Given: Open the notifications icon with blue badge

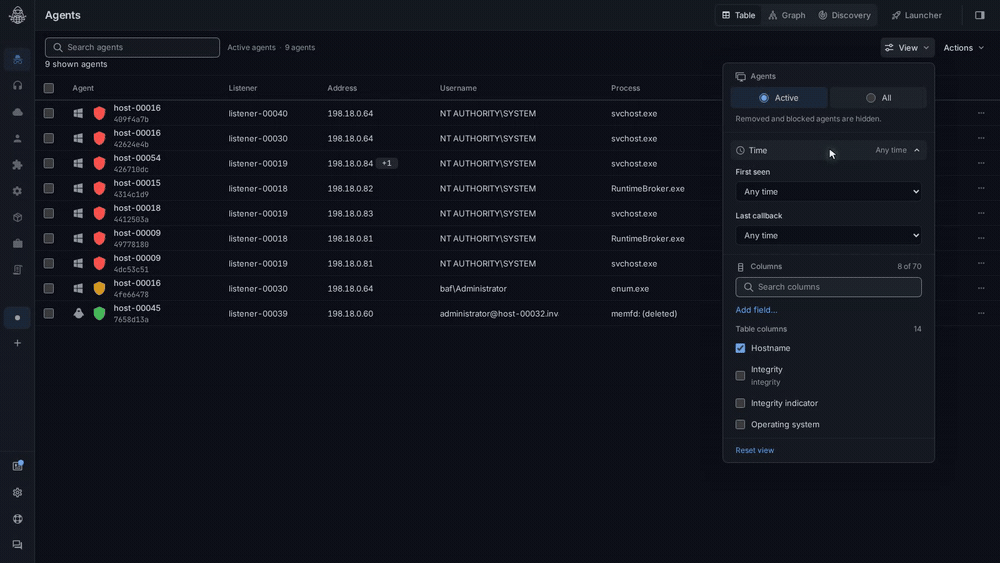Looking at the screenshot, I should coord(17,466).
